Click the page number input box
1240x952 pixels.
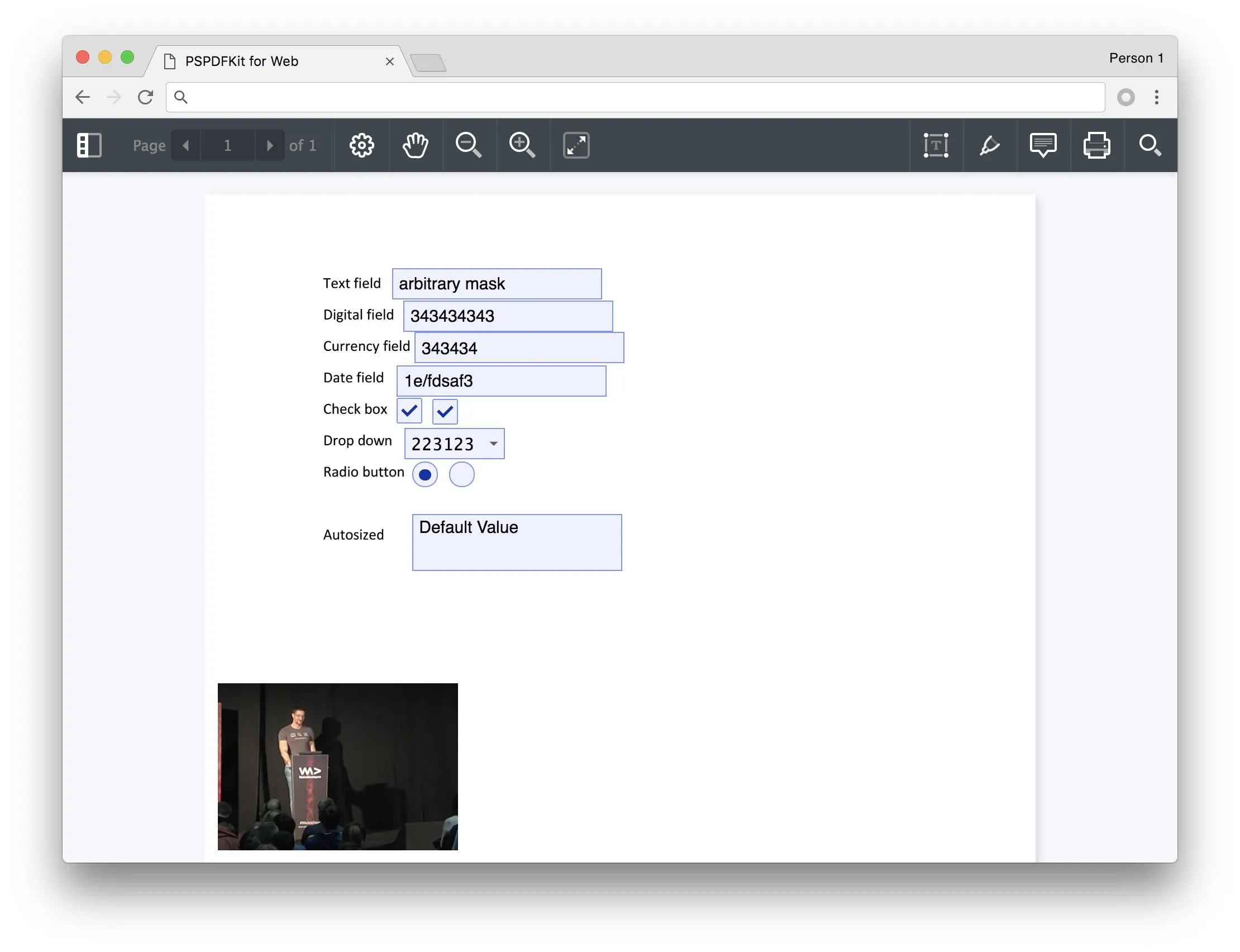[228, 146]
